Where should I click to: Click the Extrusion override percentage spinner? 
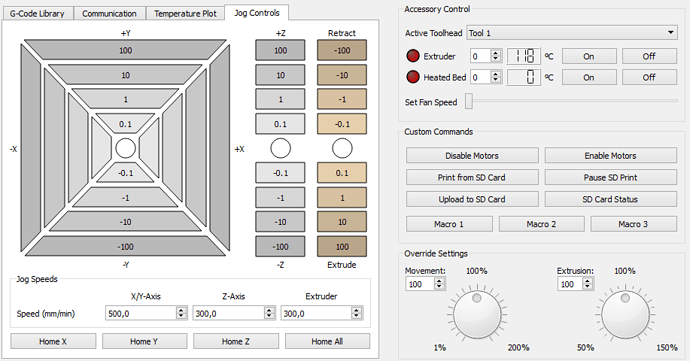576,284
